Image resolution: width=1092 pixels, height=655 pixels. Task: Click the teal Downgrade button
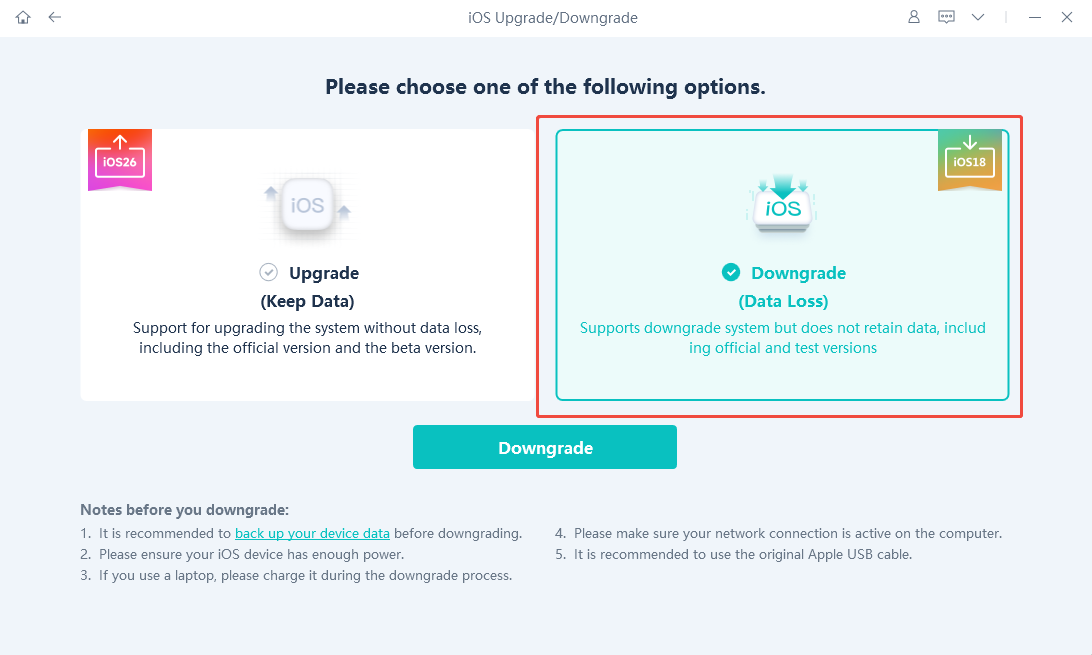coord(545,447)
